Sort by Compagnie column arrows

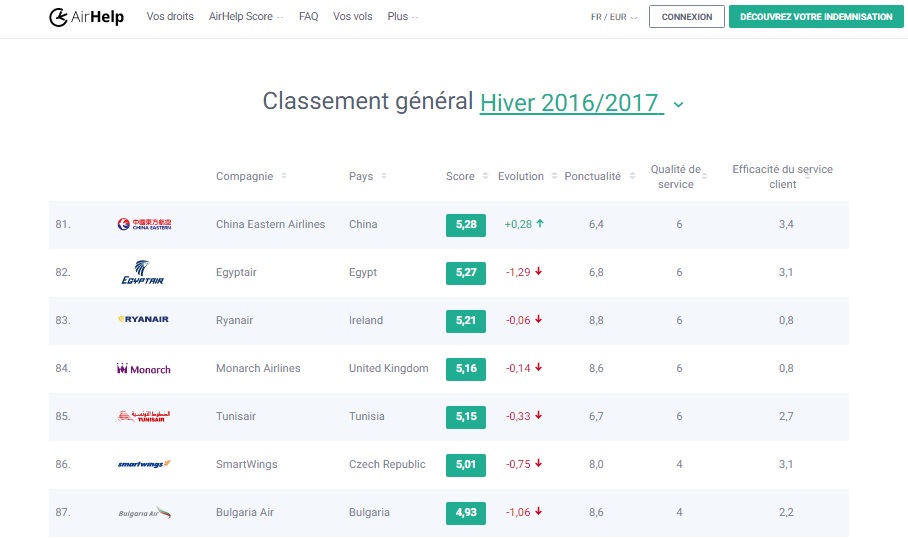[x=284, y=175]
